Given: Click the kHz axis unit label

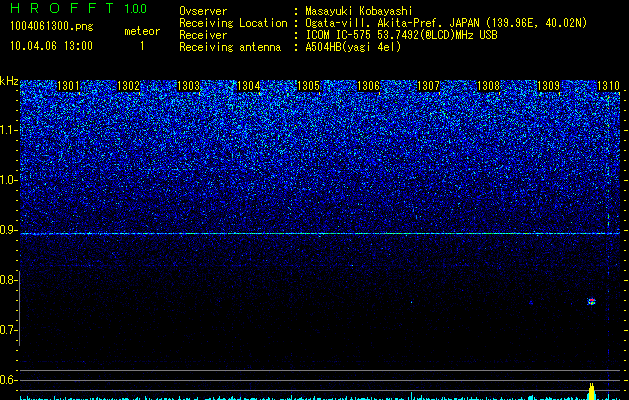Looking at the screenshot, I should [9, 81].
